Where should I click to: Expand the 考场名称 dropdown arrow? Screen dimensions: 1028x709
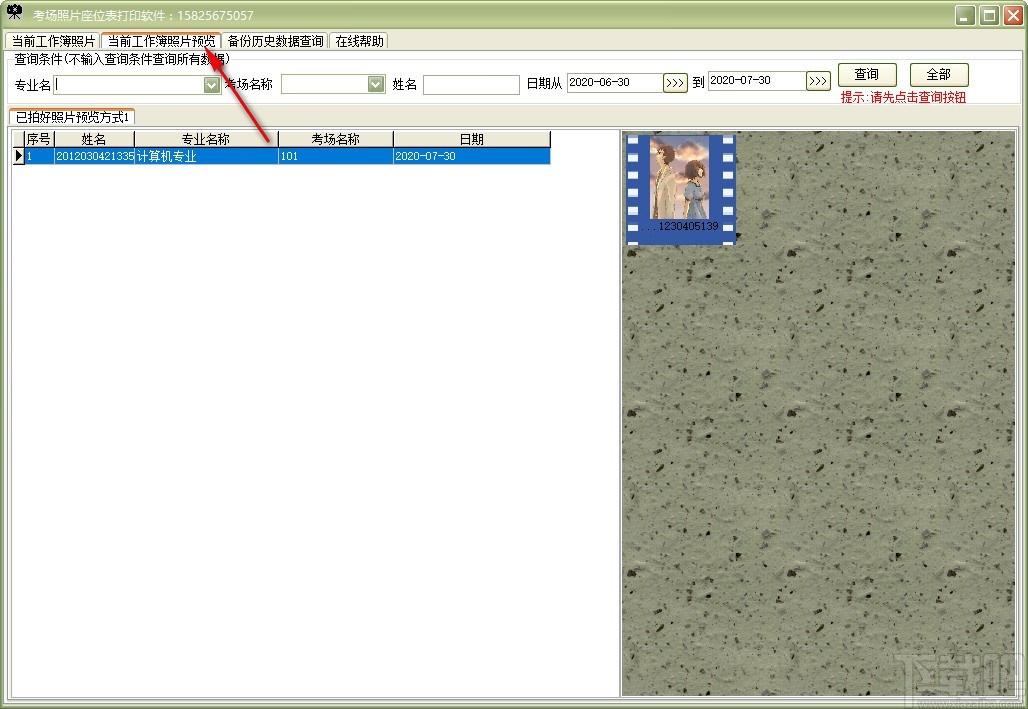tap(376, 84)
